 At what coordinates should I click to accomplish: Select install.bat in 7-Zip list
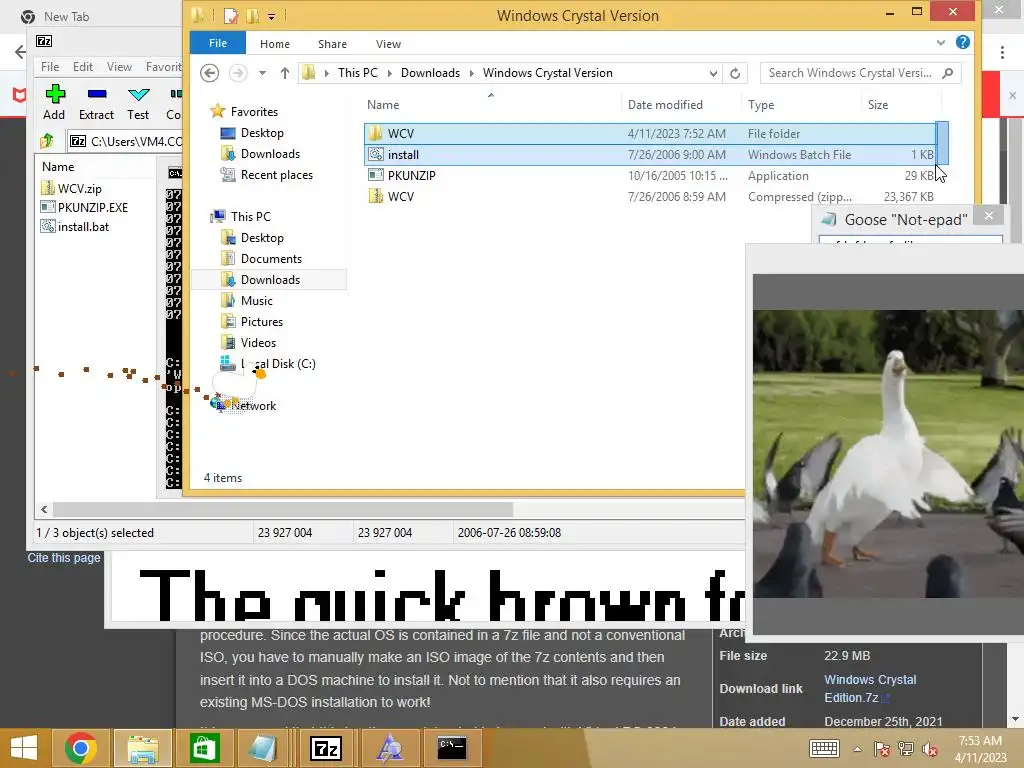75,227
